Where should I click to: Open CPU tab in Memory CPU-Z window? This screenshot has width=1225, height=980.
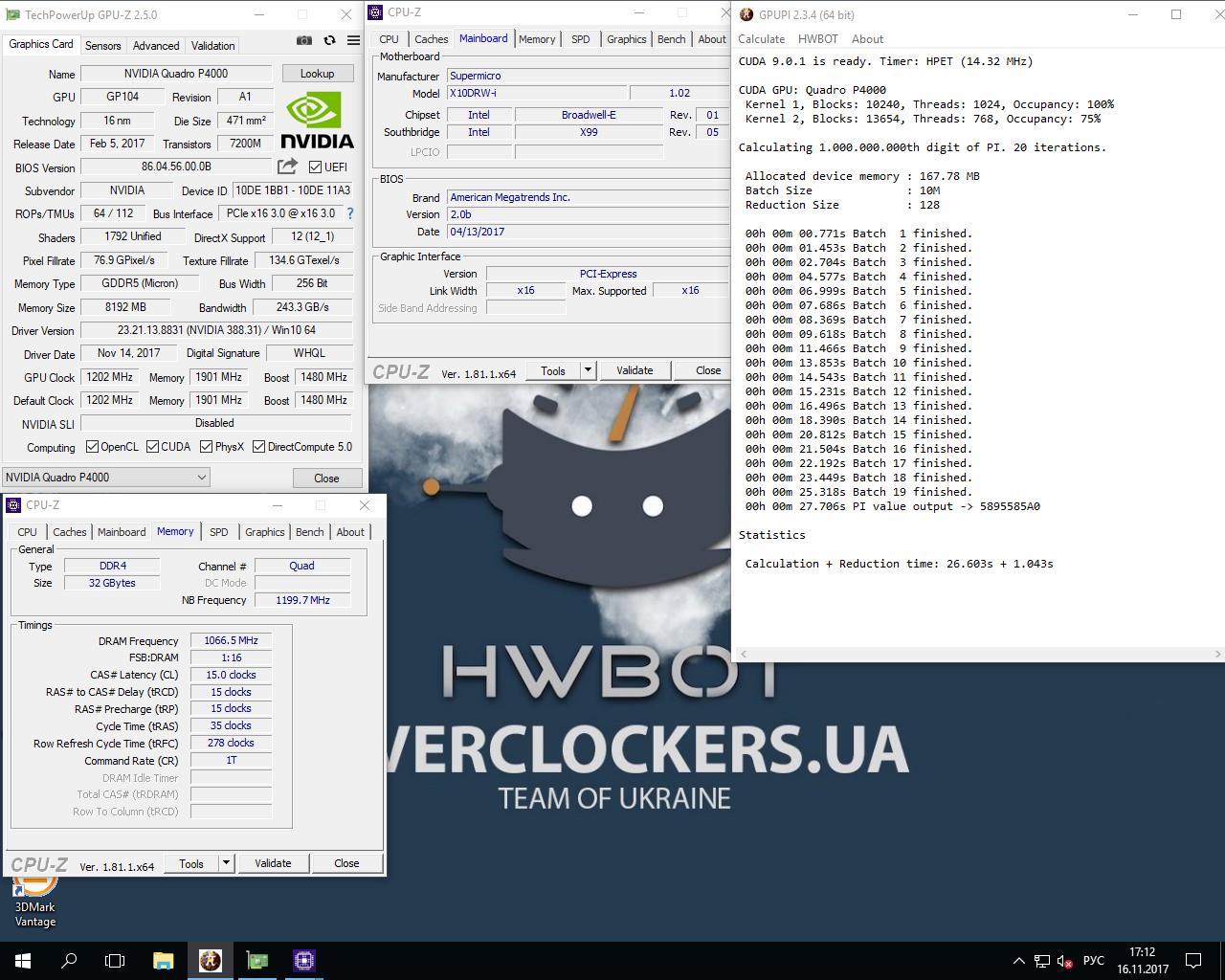click(27, 532)
